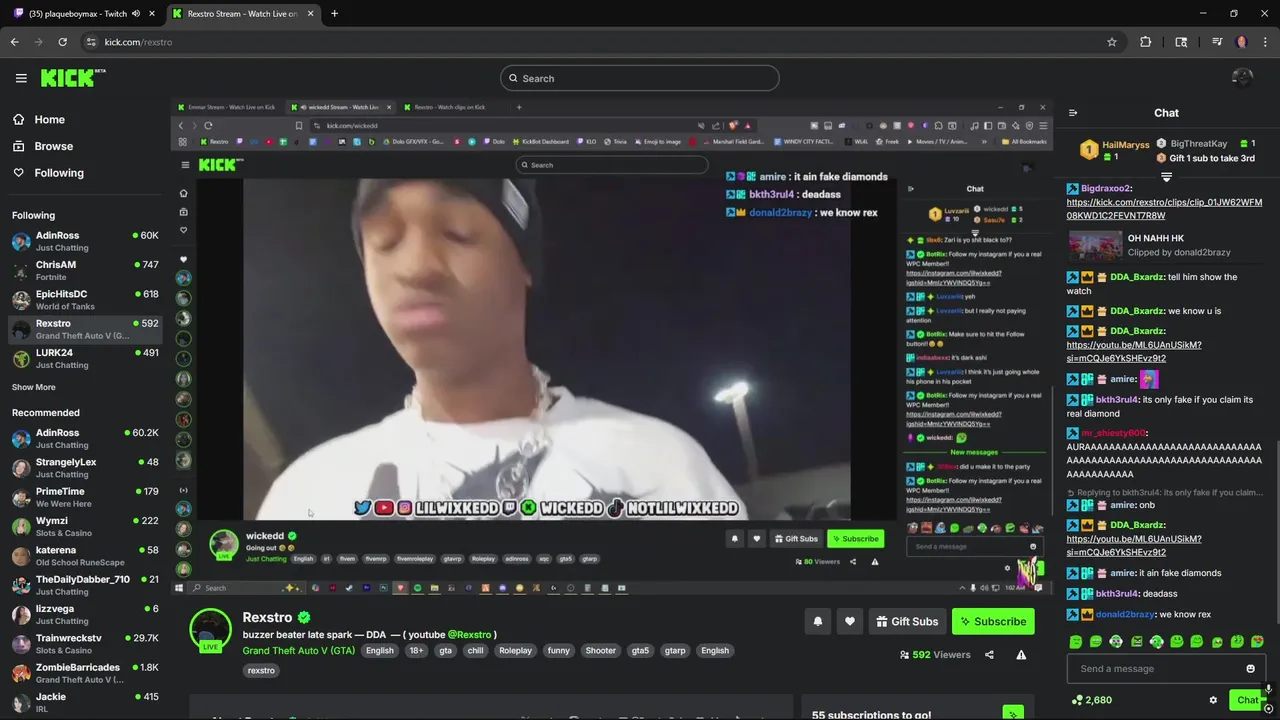Image resolution: width=1280 pixels, height=720 pixels.
Task: Open the kick.com clips link in chat
Action: click(x=1164, y=209)
